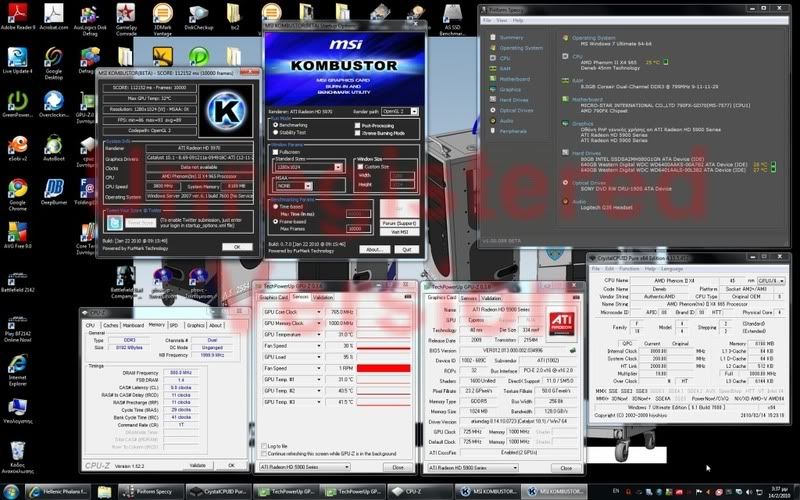Click the GPU Temp. #3 sensor graph
Image resolution: width=800 pixels, height=500 pixels.
383,402
